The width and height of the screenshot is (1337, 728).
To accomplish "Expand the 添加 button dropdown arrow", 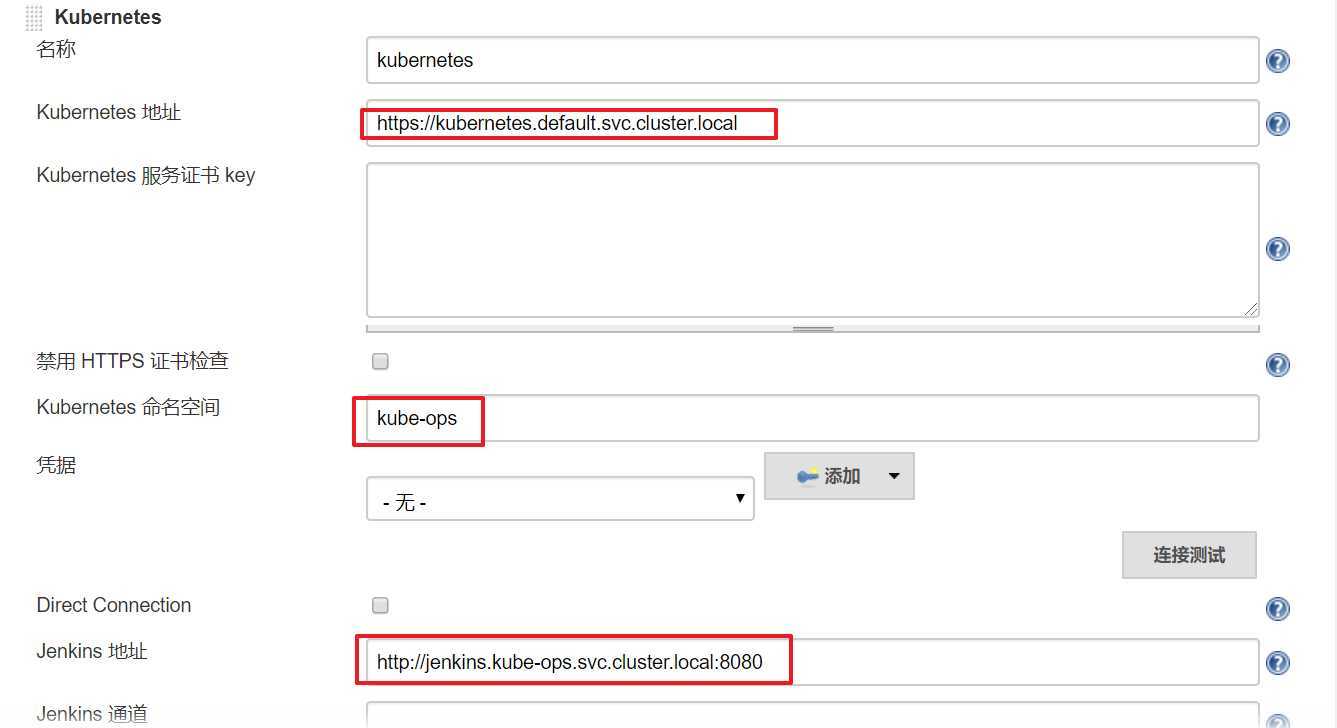I will click(894, 476).
